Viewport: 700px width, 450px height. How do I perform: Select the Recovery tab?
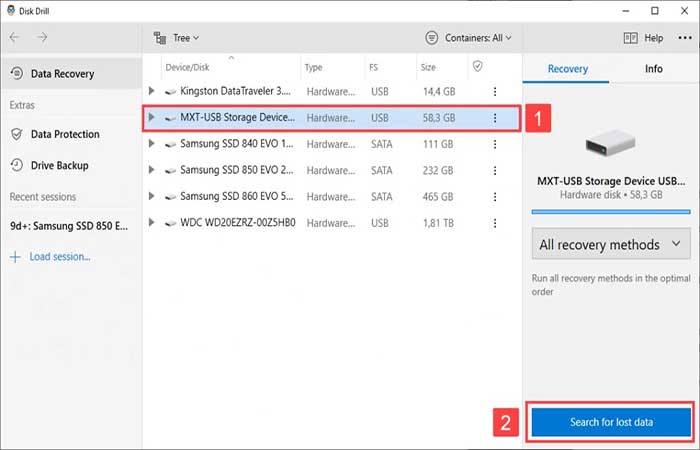coord(567,69)
